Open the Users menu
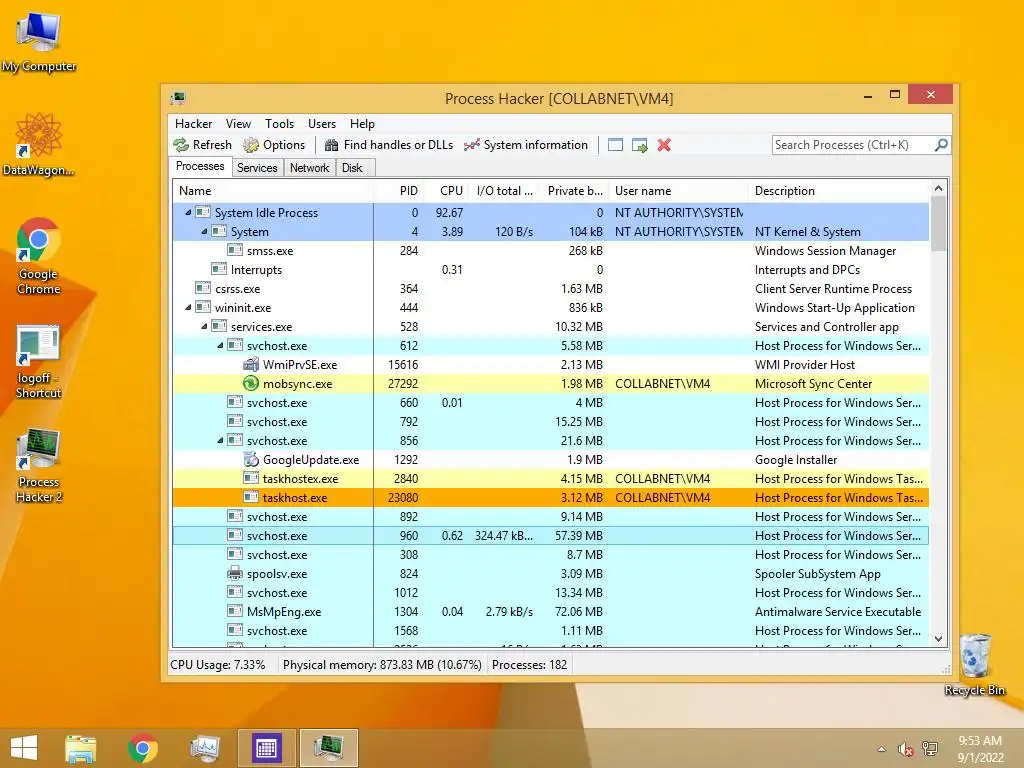This screenshot has width=1024, height=768. click(322, 123)
